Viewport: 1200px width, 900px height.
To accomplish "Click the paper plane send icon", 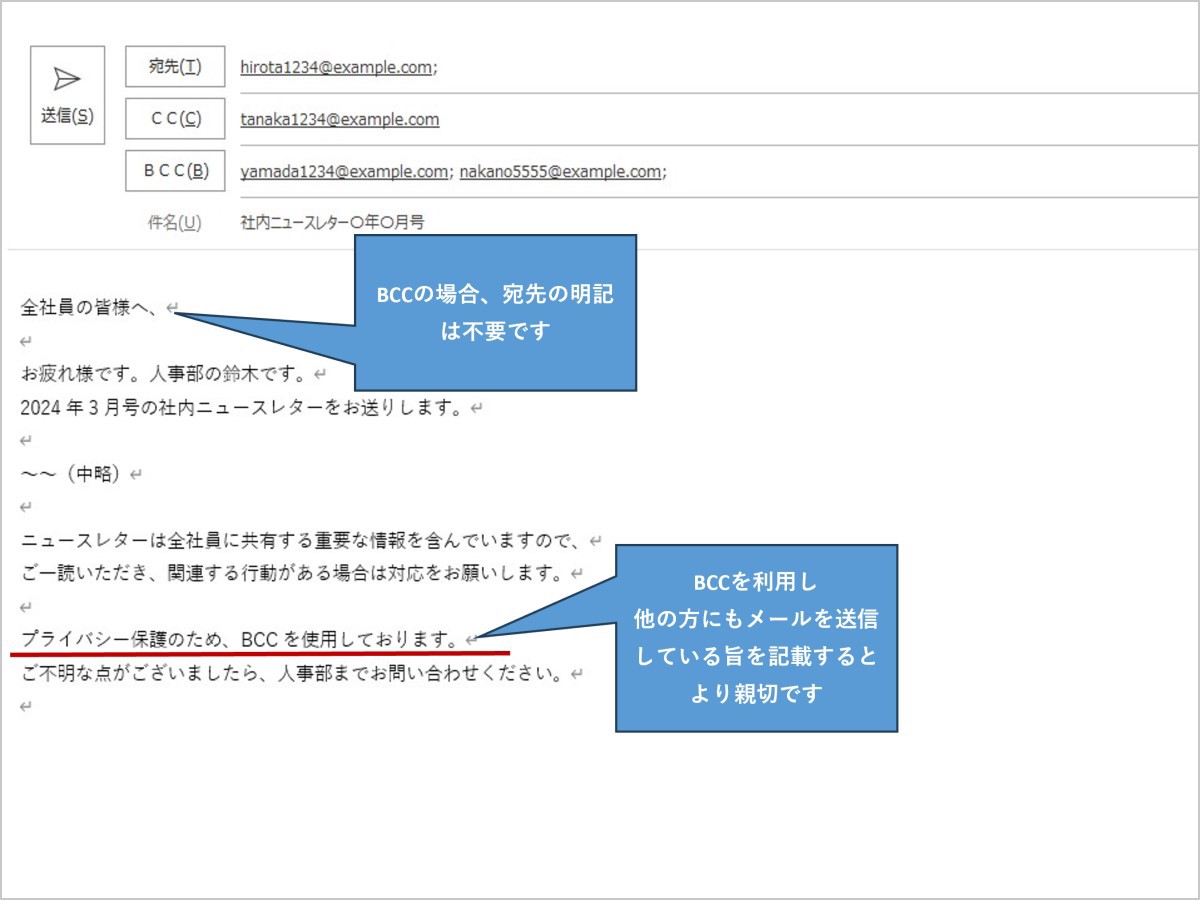I will tap(66, 76).
